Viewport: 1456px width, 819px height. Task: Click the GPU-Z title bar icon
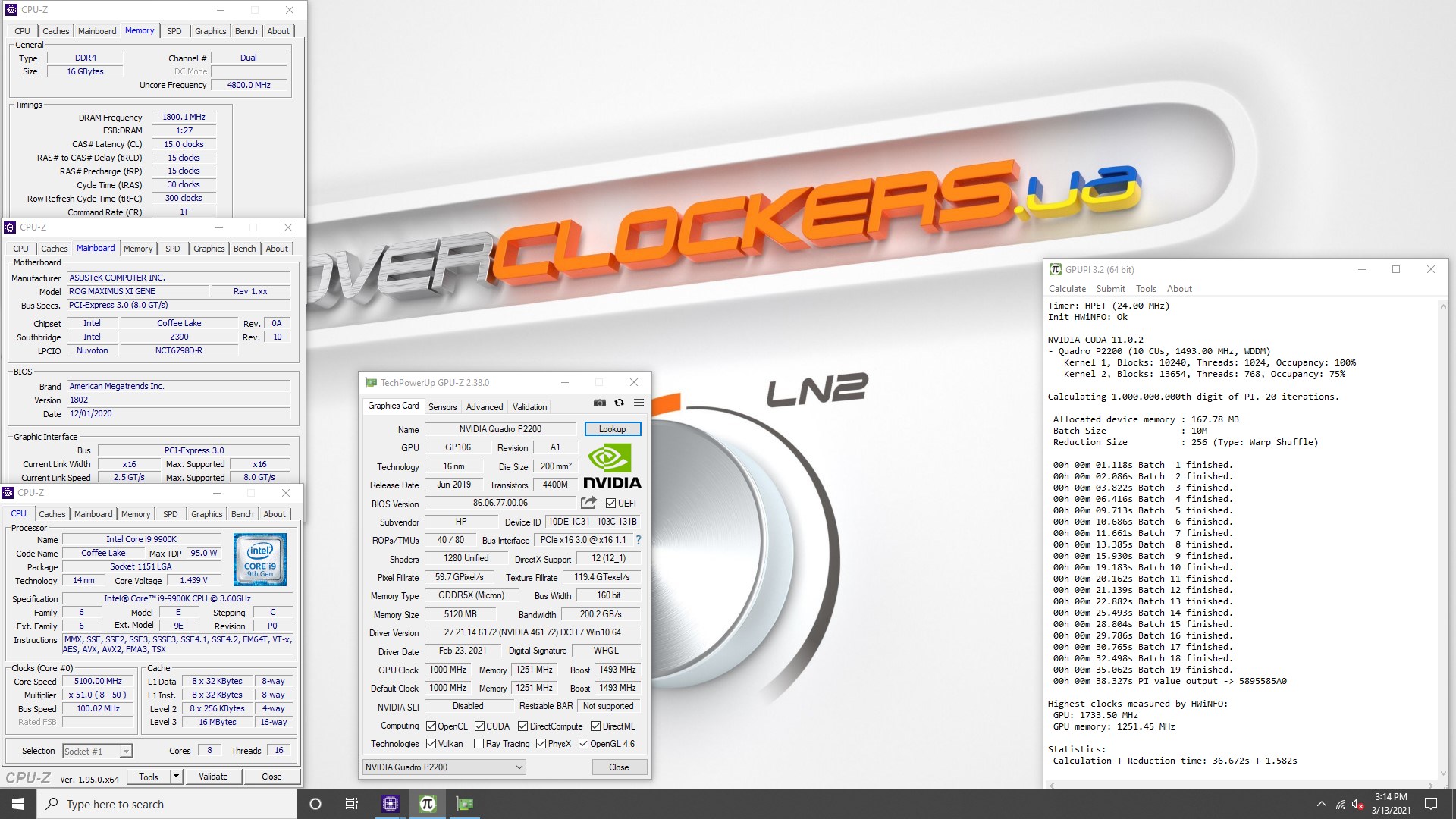(x=371, y=382)
